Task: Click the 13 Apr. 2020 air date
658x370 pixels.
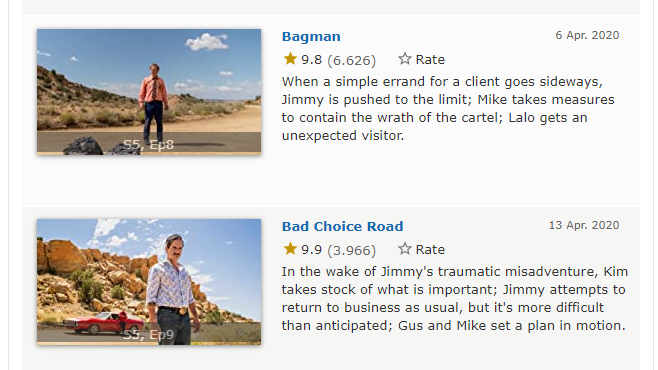Action: (584, 225)
